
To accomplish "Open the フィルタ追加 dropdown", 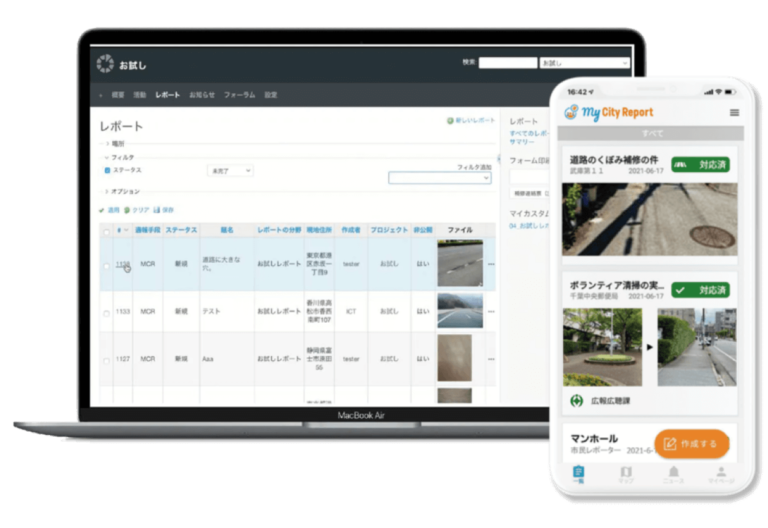I will (439, 178).
